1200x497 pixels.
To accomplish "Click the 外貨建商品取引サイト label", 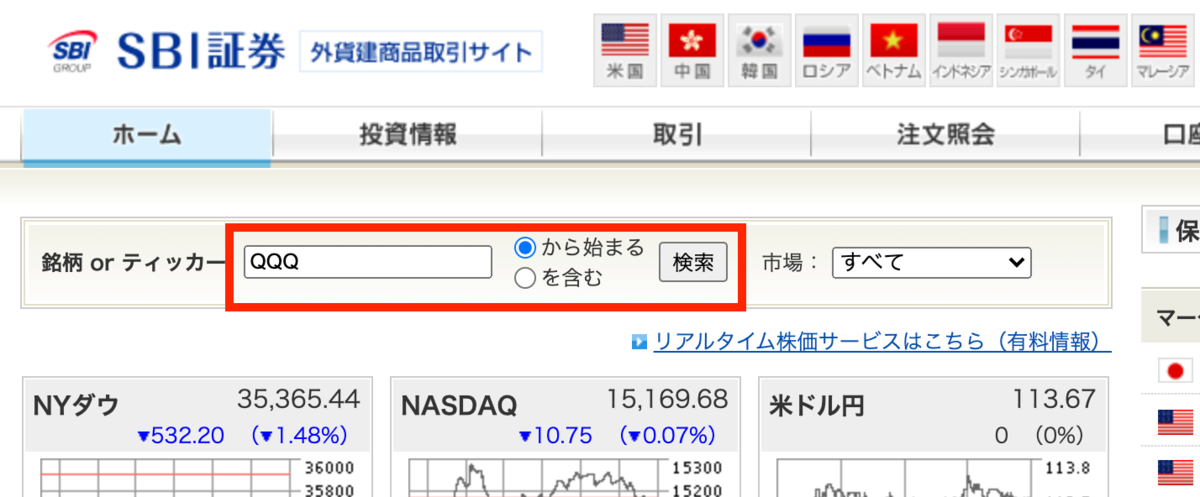I will pos(420,52).
